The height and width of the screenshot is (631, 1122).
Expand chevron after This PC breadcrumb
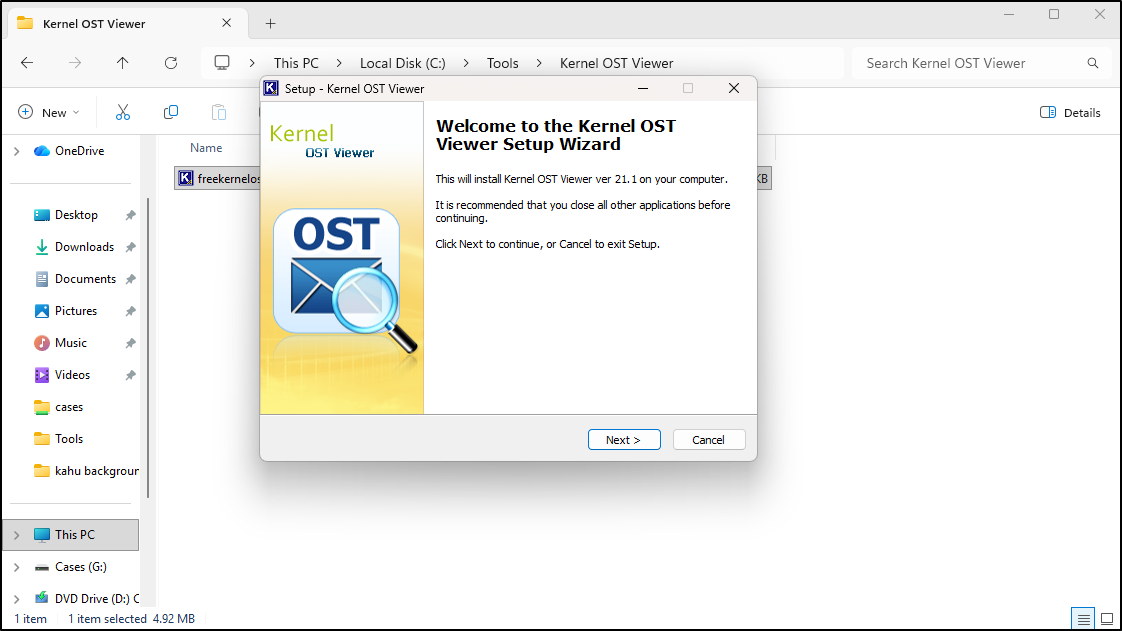click(x=339, y=63)
